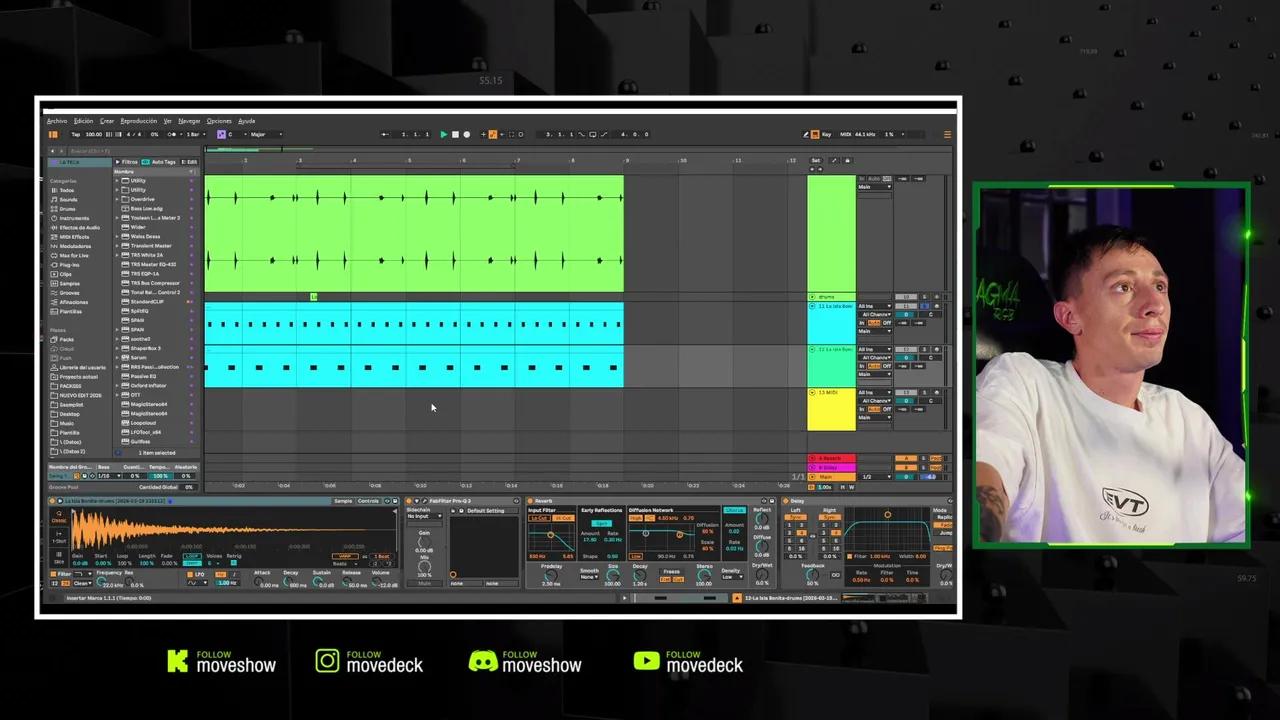Open the Controls tab in Simpler

(x=368, y=501)
